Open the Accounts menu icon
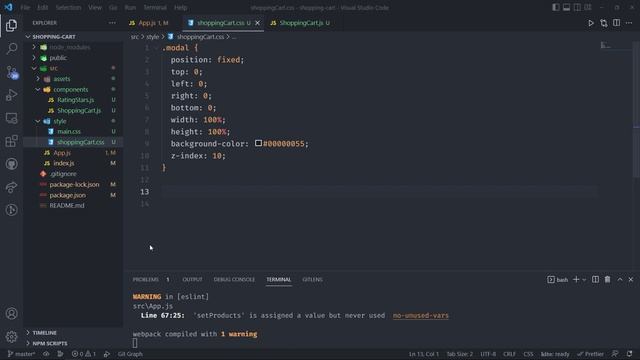This screenshot has width=640, height=360. (11, 313)
